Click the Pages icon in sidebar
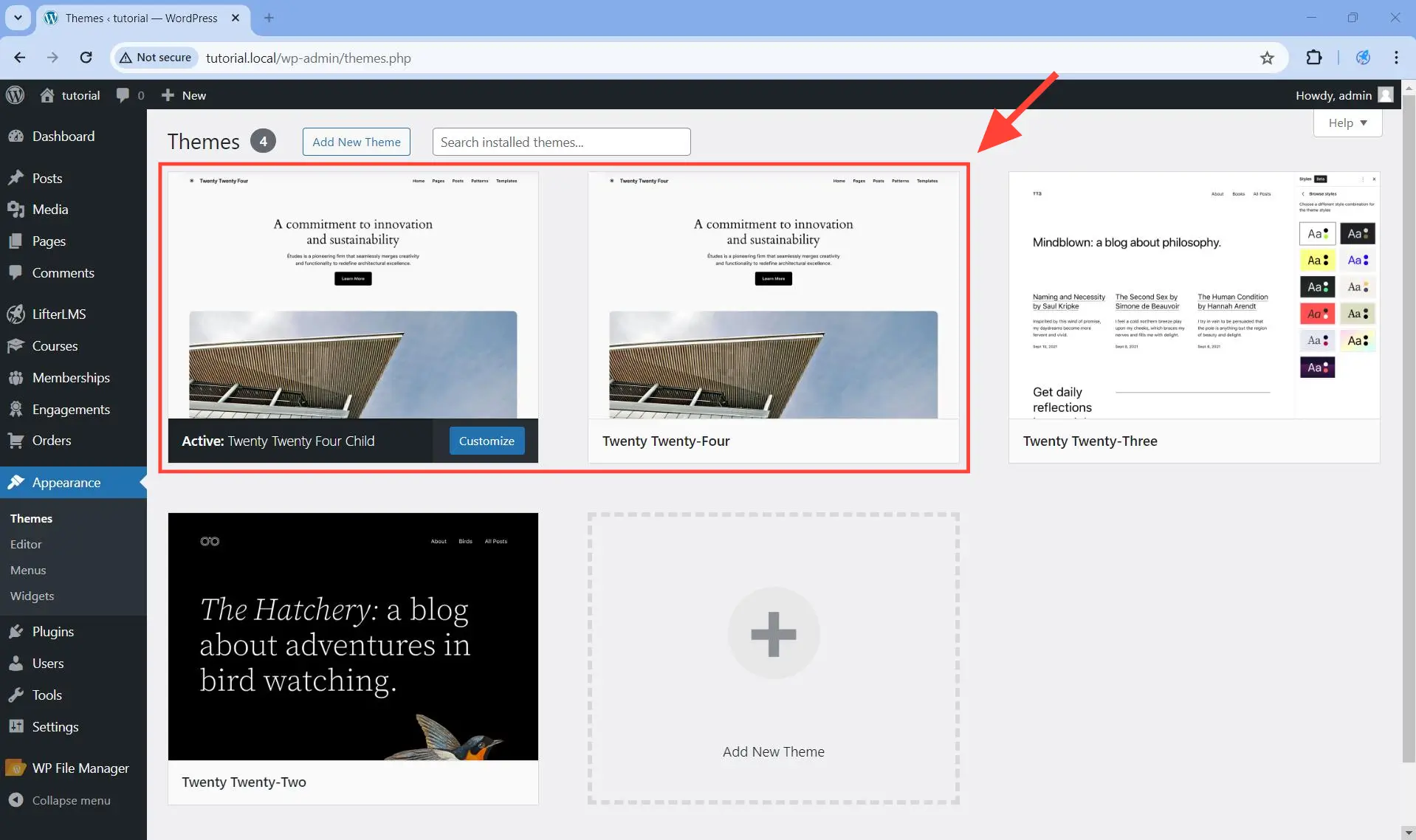 16,241
